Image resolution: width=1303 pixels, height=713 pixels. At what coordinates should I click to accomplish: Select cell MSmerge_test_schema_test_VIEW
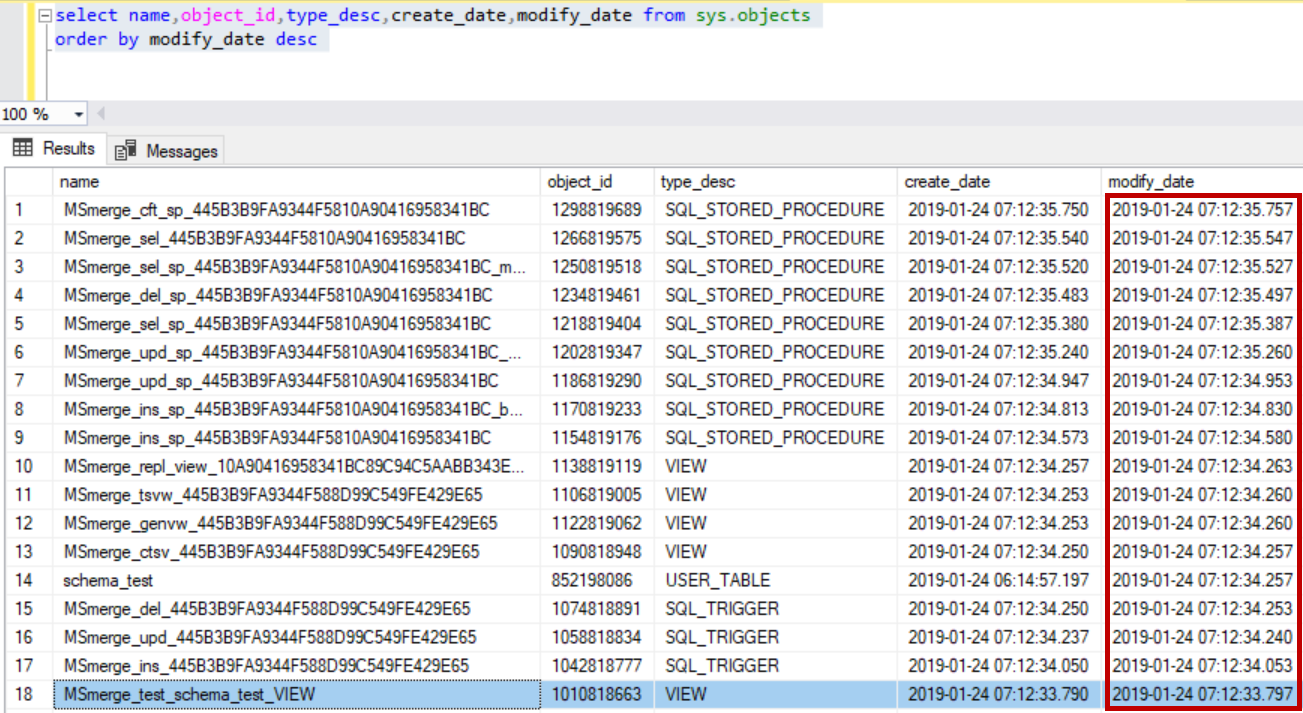[x=297, y=694]
